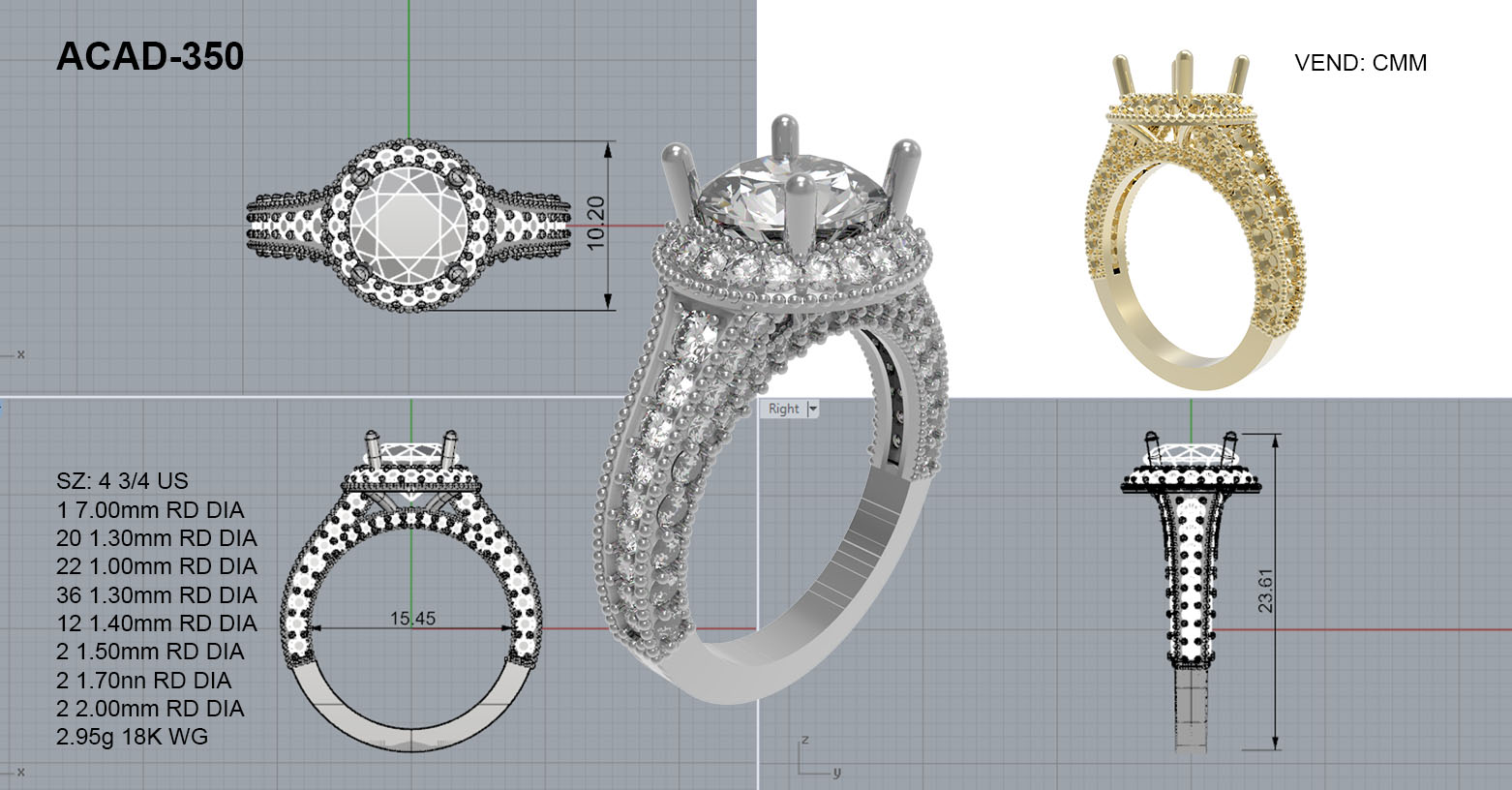Click the 2.95g 18K WG line

133,737
